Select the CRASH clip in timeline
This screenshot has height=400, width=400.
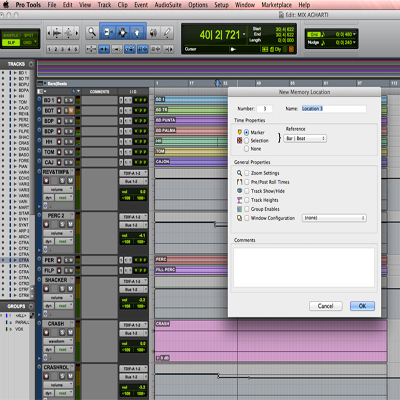click(271, 341)
